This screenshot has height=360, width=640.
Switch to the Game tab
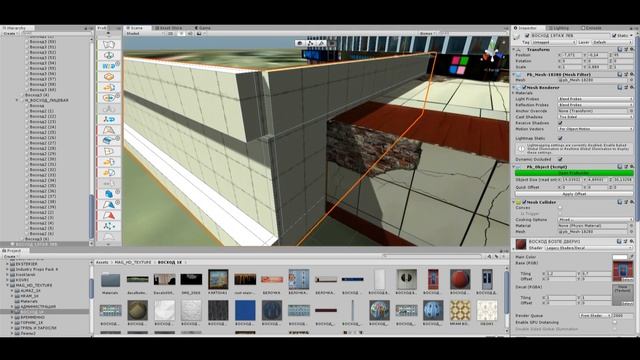click(x=203, y=28)
